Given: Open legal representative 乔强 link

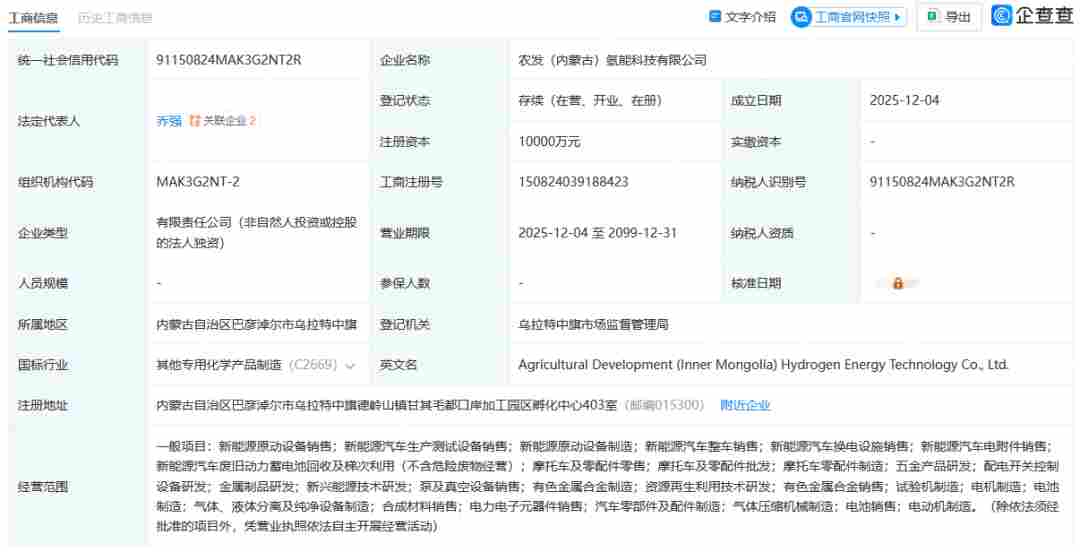Looking at the screenshot, I should [169, 121].
